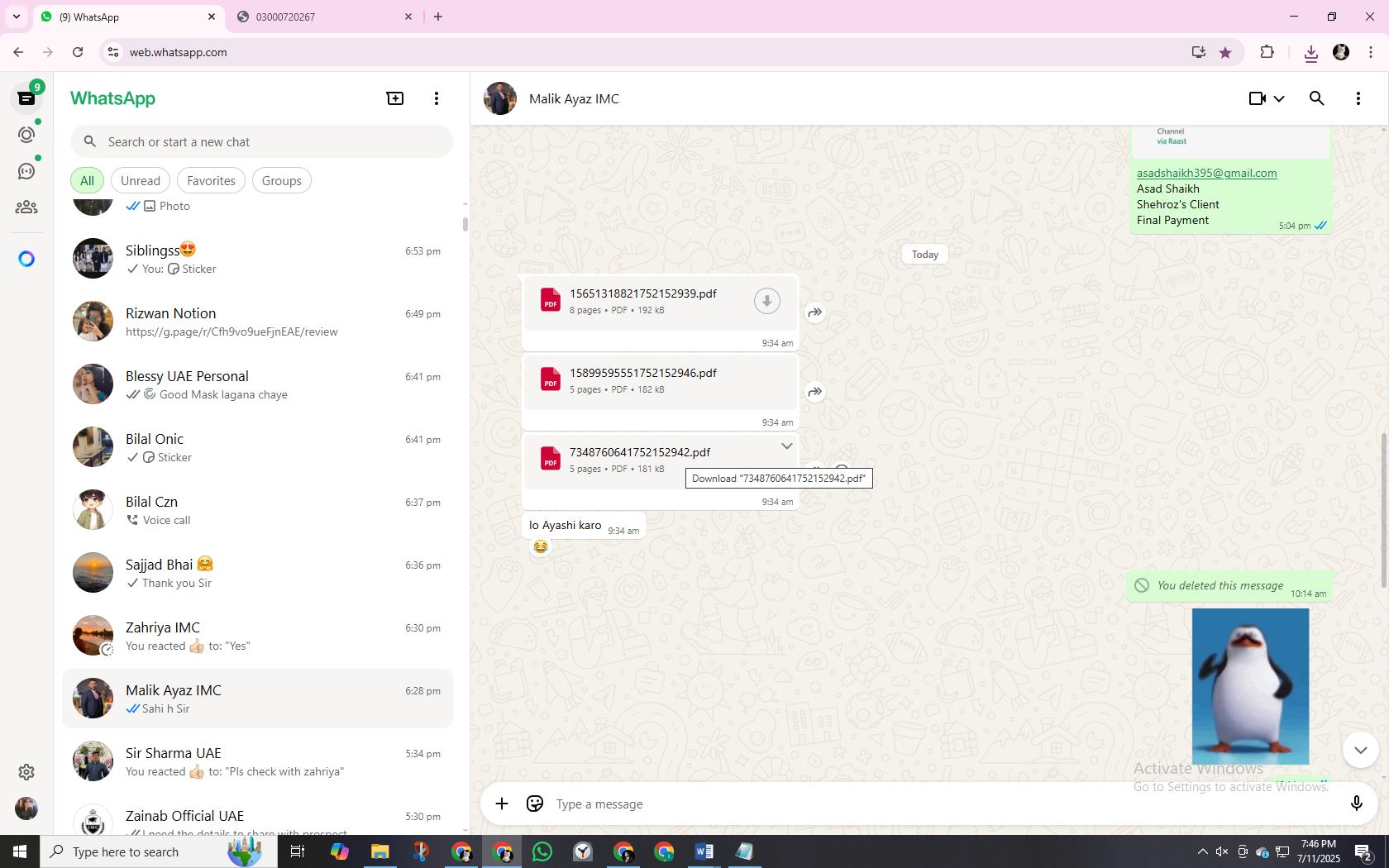Open the emoji and sticker picker
The height and width of the screenshot is (868, 1389).
(x=535, y=804)
